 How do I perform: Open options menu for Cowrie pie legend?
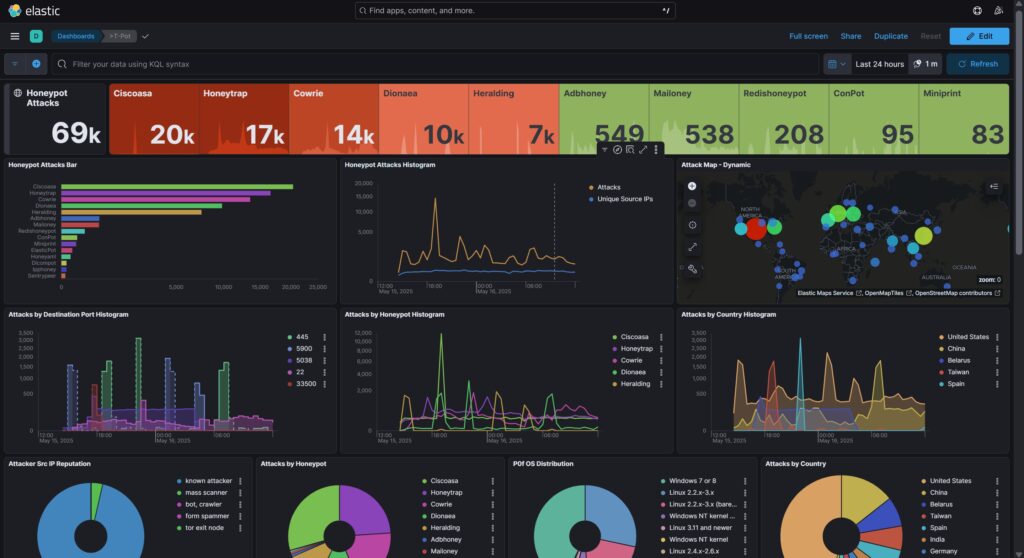click(492, 504)
